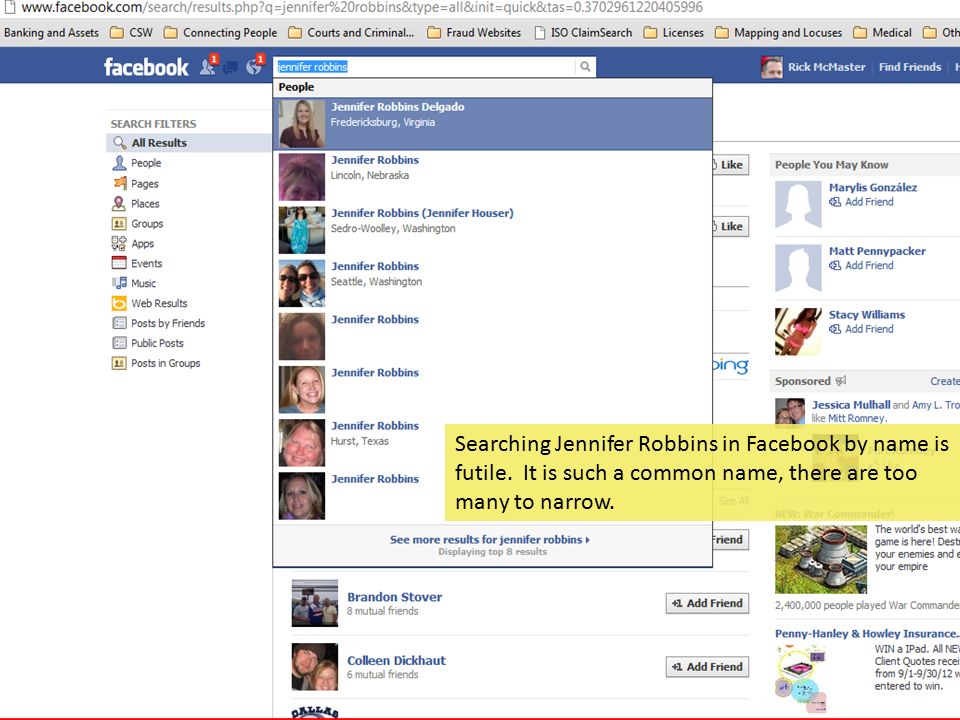Open Sedro-Woolley Jennifer Robbins profile photo
Viewport: 960px width, 720px height.
pyautogui.click(x=302, y=230)
